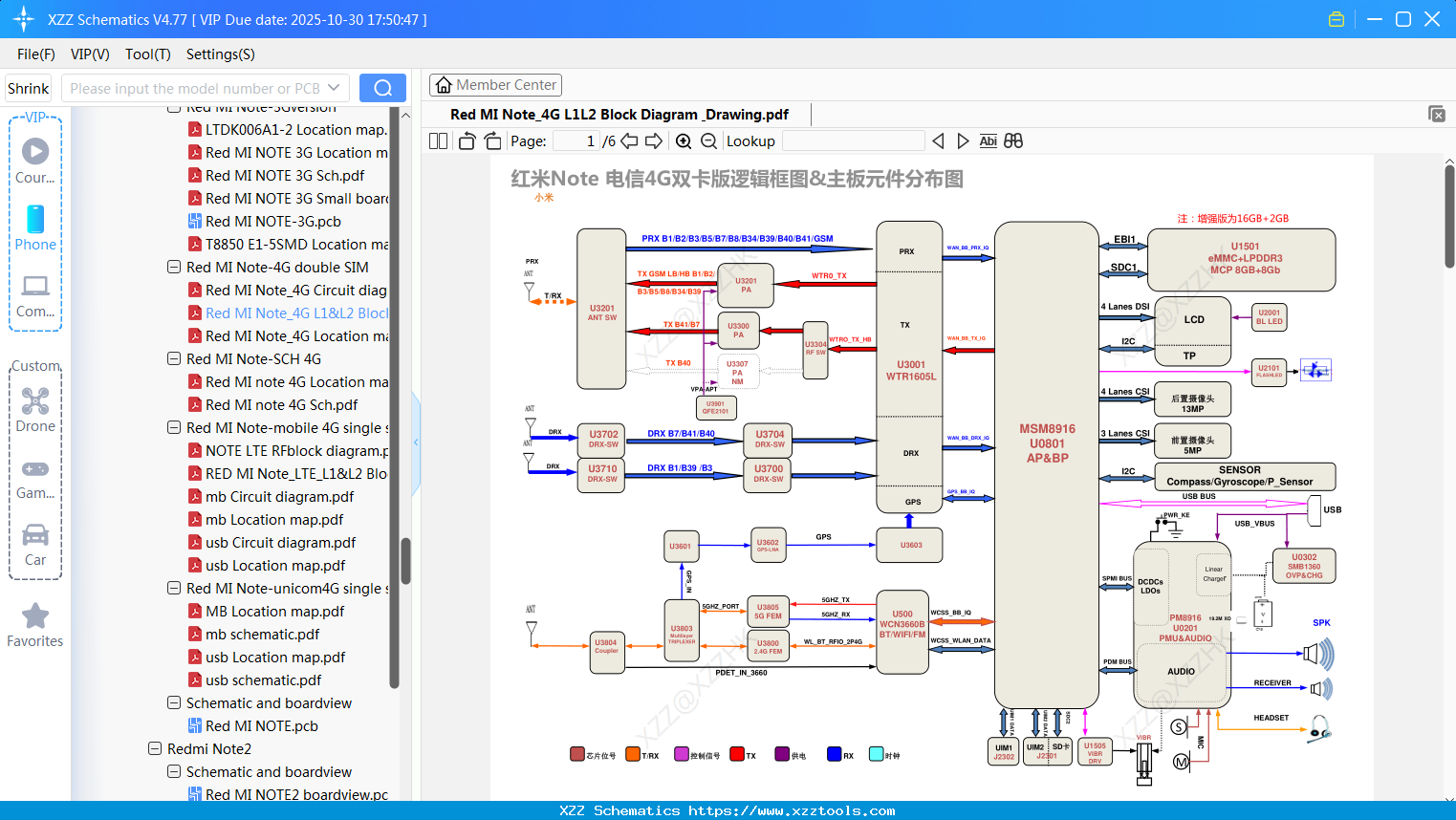Zoom in on the PDF page
1456x820 pixels.
pos(684,140)
